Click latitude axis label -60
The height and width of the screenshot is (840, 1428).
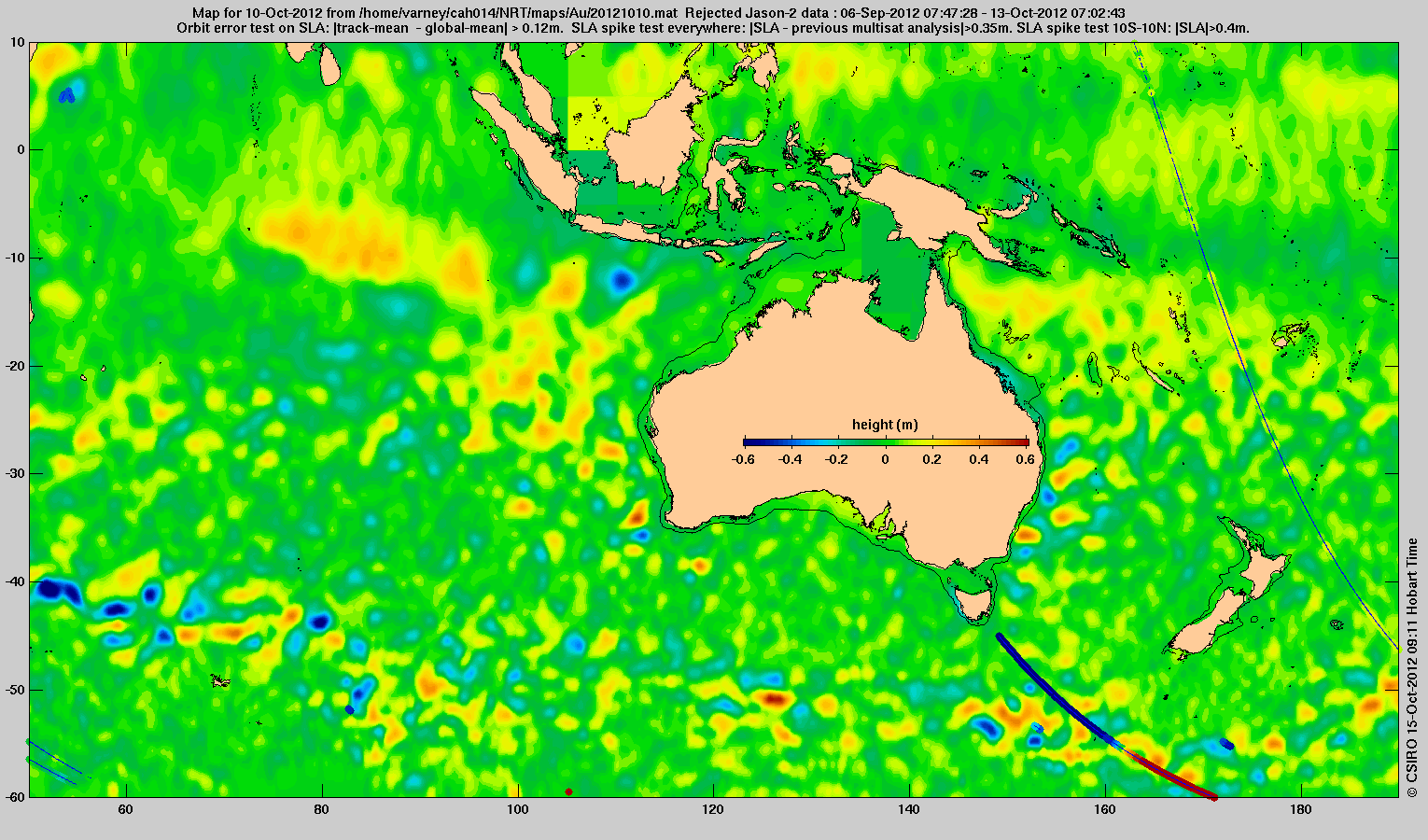coord(14,797)
